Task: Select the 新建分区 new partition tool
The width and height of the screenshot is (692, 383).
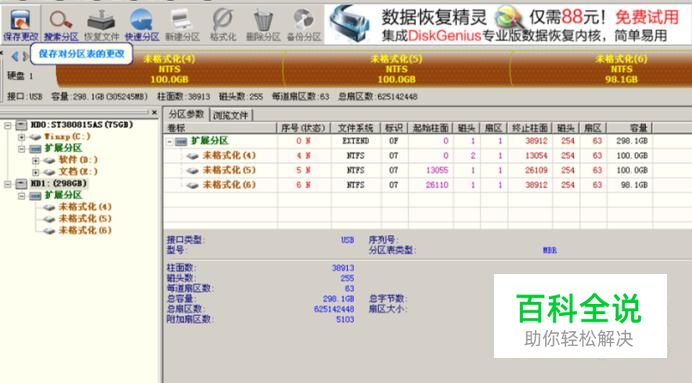Action: pyautogui.click(x=182, y=24)
